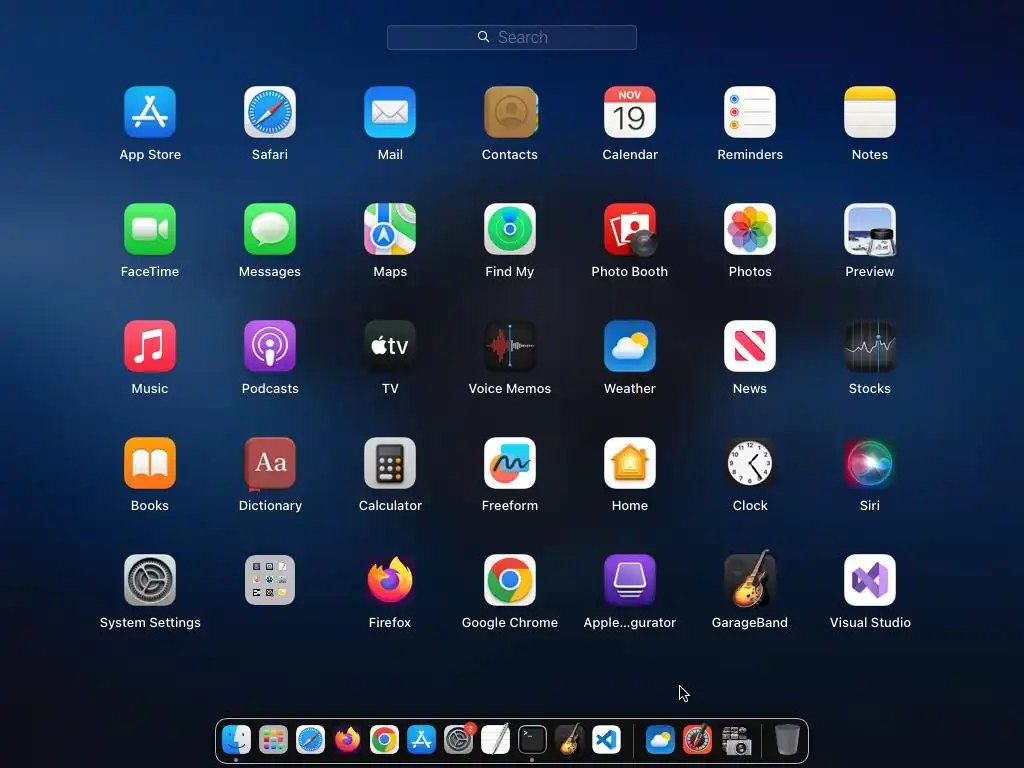This screenshot has width=1024, height=768.
Task: Open the News app icon
Action: 750,346
